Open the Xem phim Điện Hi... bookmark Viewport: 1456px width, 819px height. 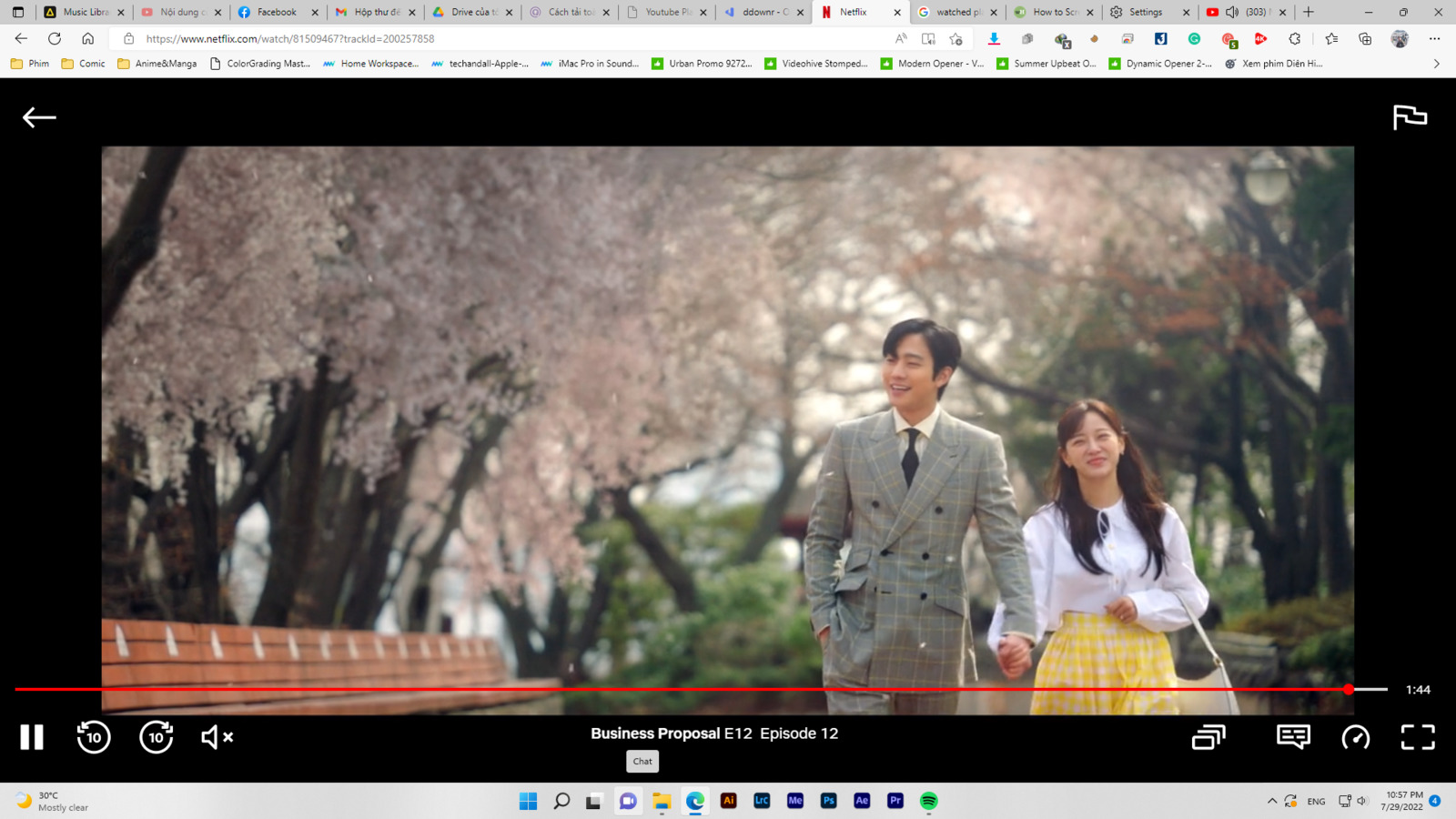1273,64
